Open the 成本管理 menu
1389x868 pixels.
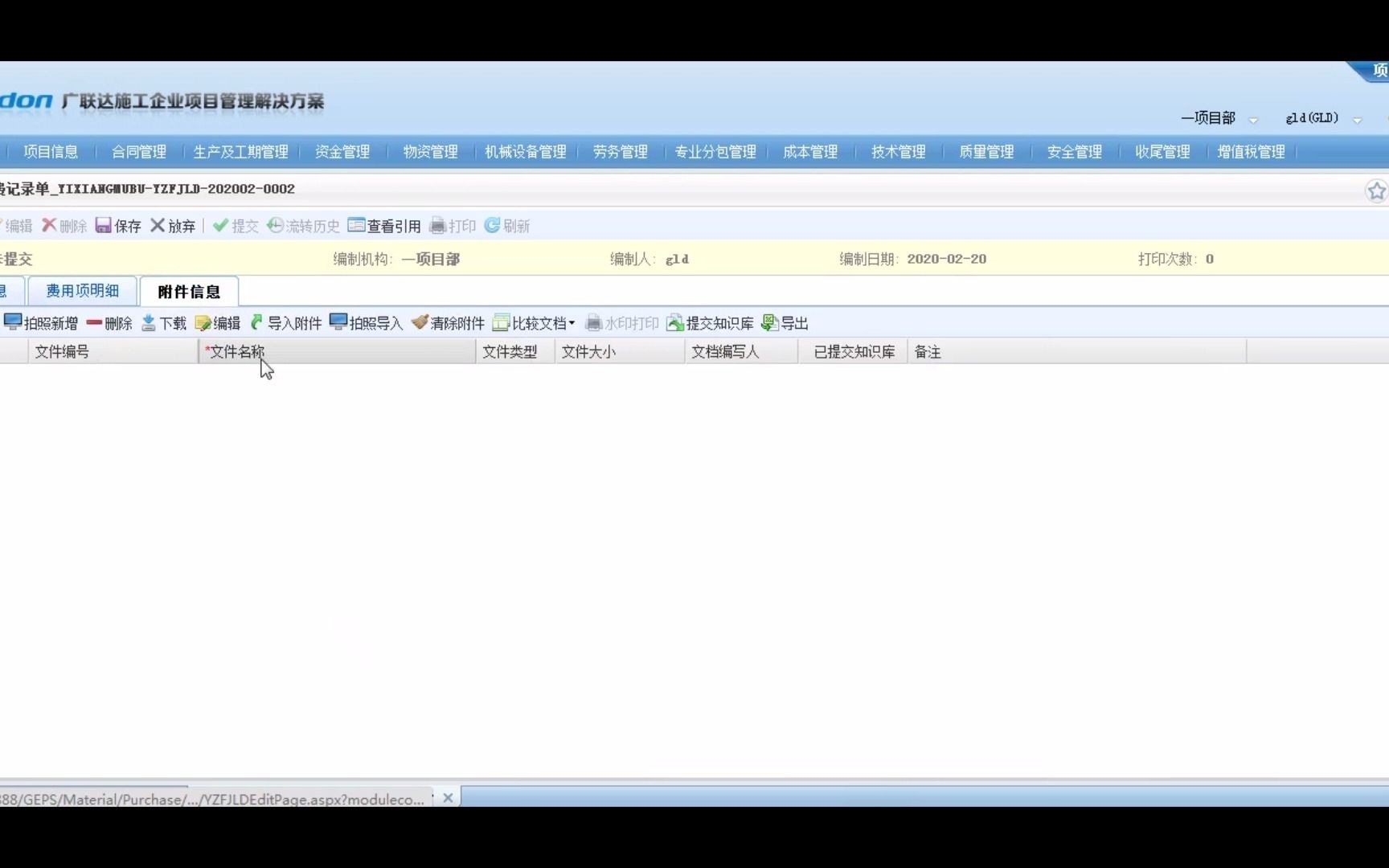tap(810, 152)
